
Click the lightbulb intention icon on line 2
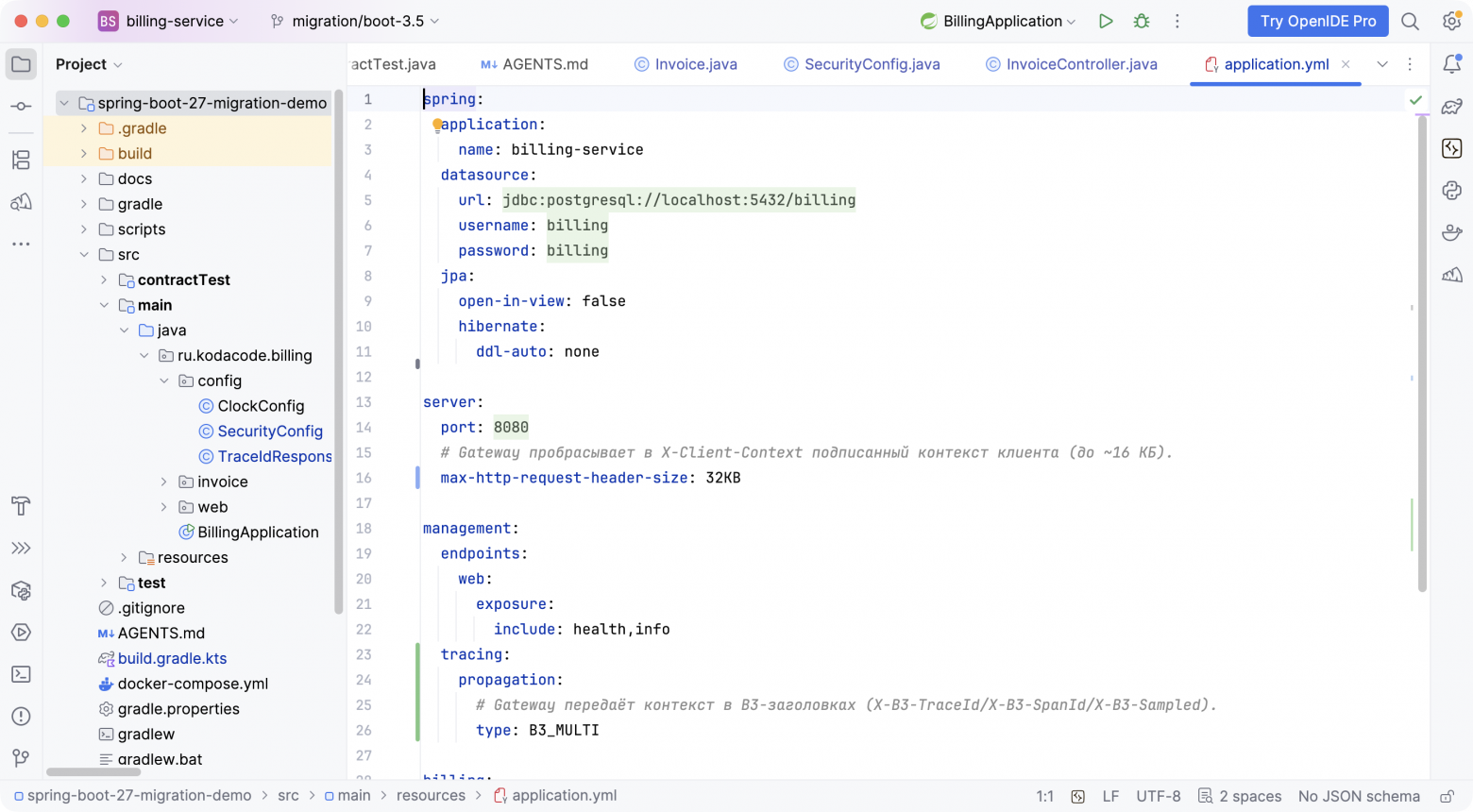tap(437, 125)
